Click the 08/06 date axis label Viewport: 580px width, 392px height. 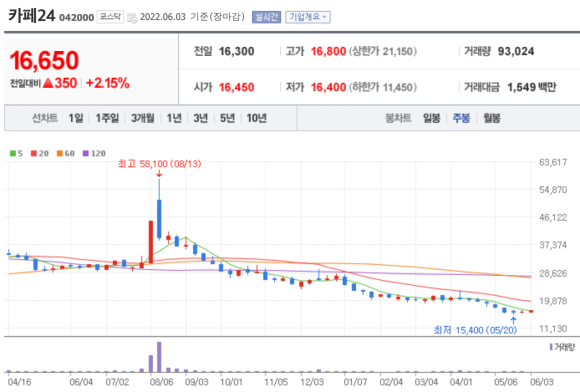[161, 382]
